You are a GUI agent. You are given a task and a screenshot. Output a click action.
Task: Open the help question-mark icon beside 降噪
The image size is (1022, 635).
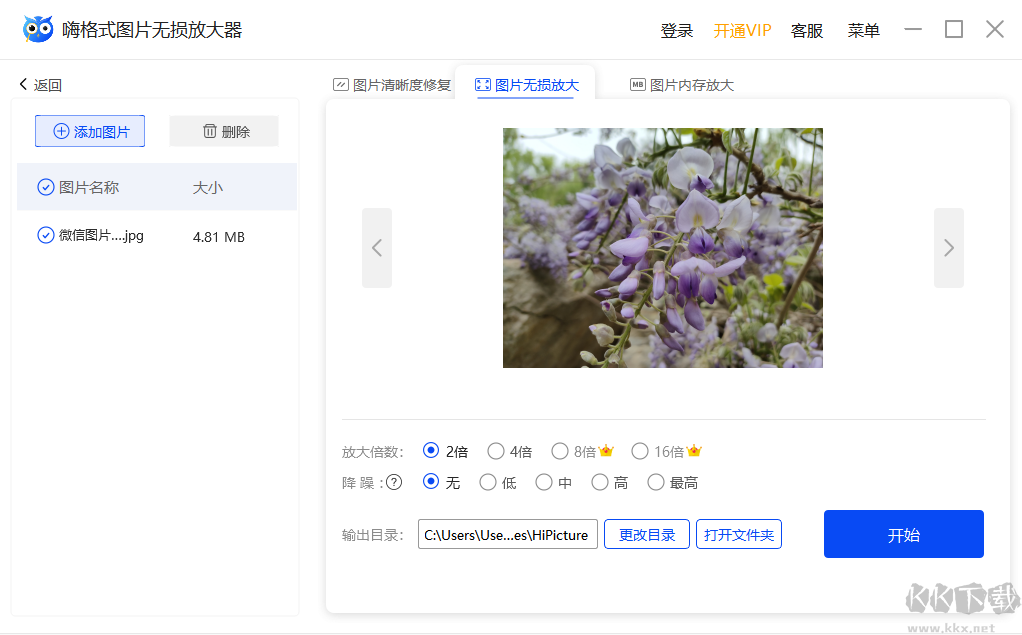point(395,482)
